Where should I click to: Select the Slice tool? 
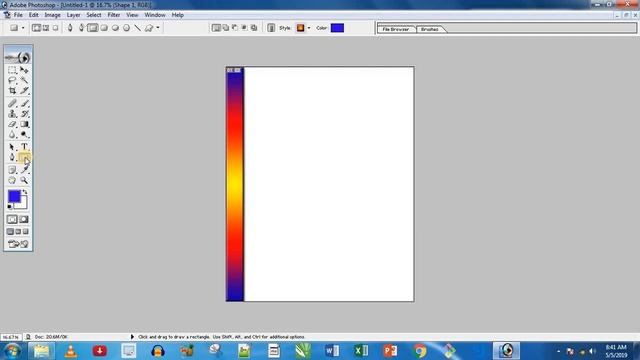[x=24, y=91]
